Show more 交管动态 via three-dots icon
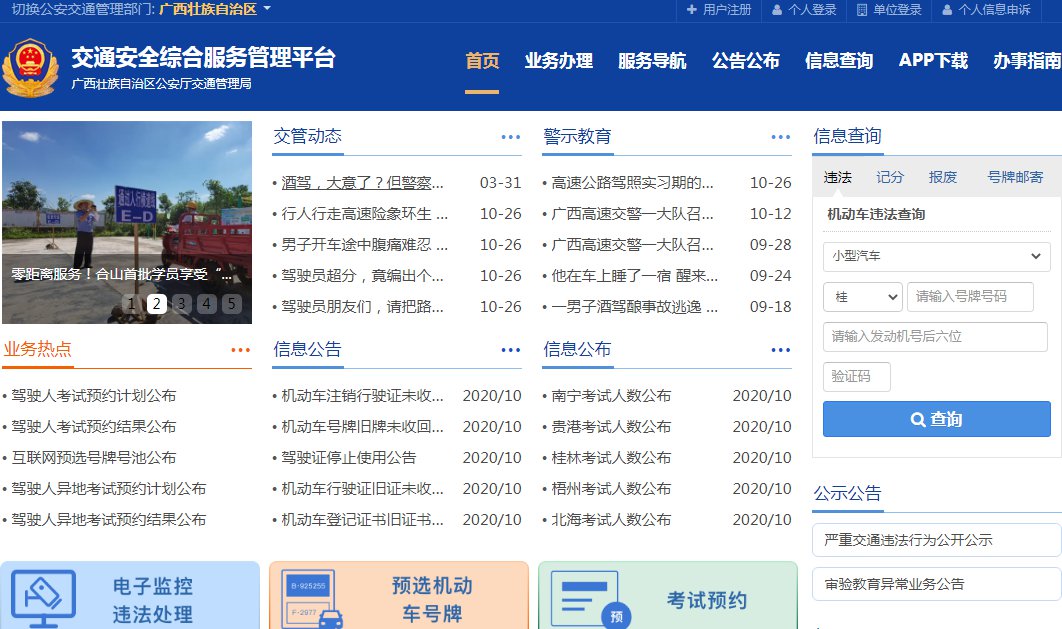Screen dimensions: 1062x629 (510, 137)
